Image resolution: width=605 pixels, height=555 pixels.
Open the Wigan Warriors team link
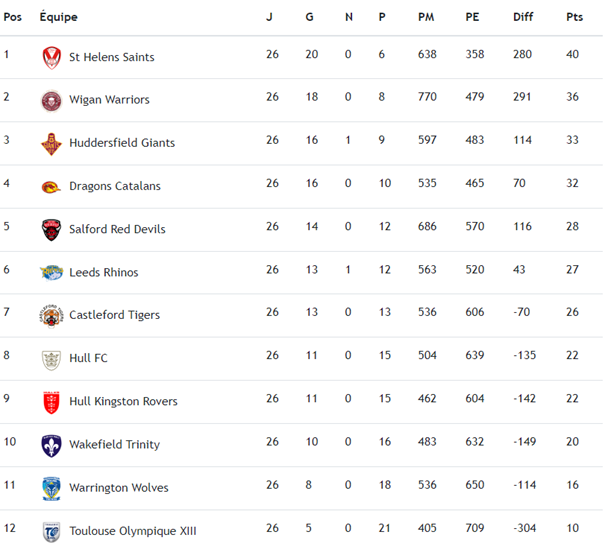click(x=109, y=100)
